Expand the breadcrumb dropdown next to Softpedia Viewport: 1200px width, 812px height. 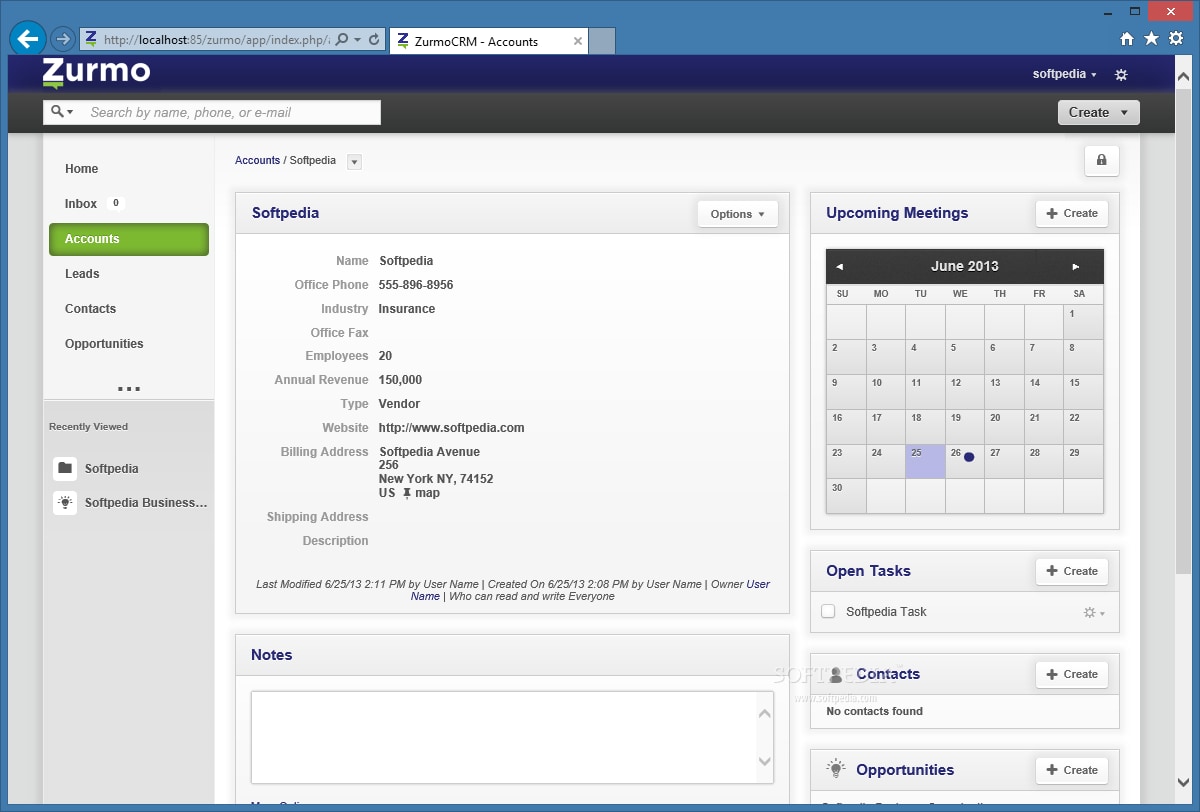click(x=354, y=162)
